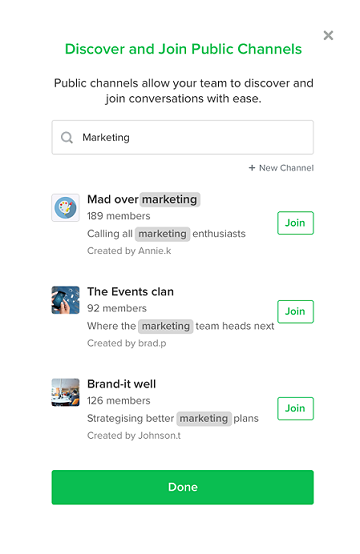This screenshot has width=360, height=554.
Task: Click the search magnifier icon
Action: pyautogui.click(x=67, y=137)
